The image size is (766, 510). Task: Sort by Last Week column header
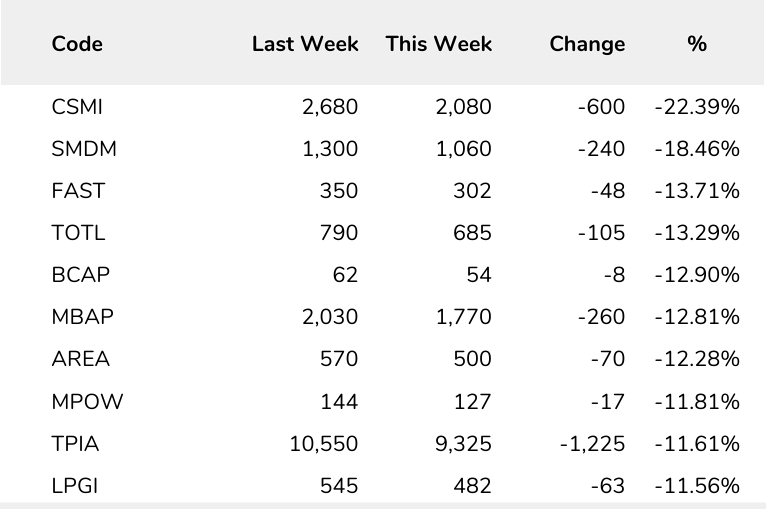click(x=304, y=44)
